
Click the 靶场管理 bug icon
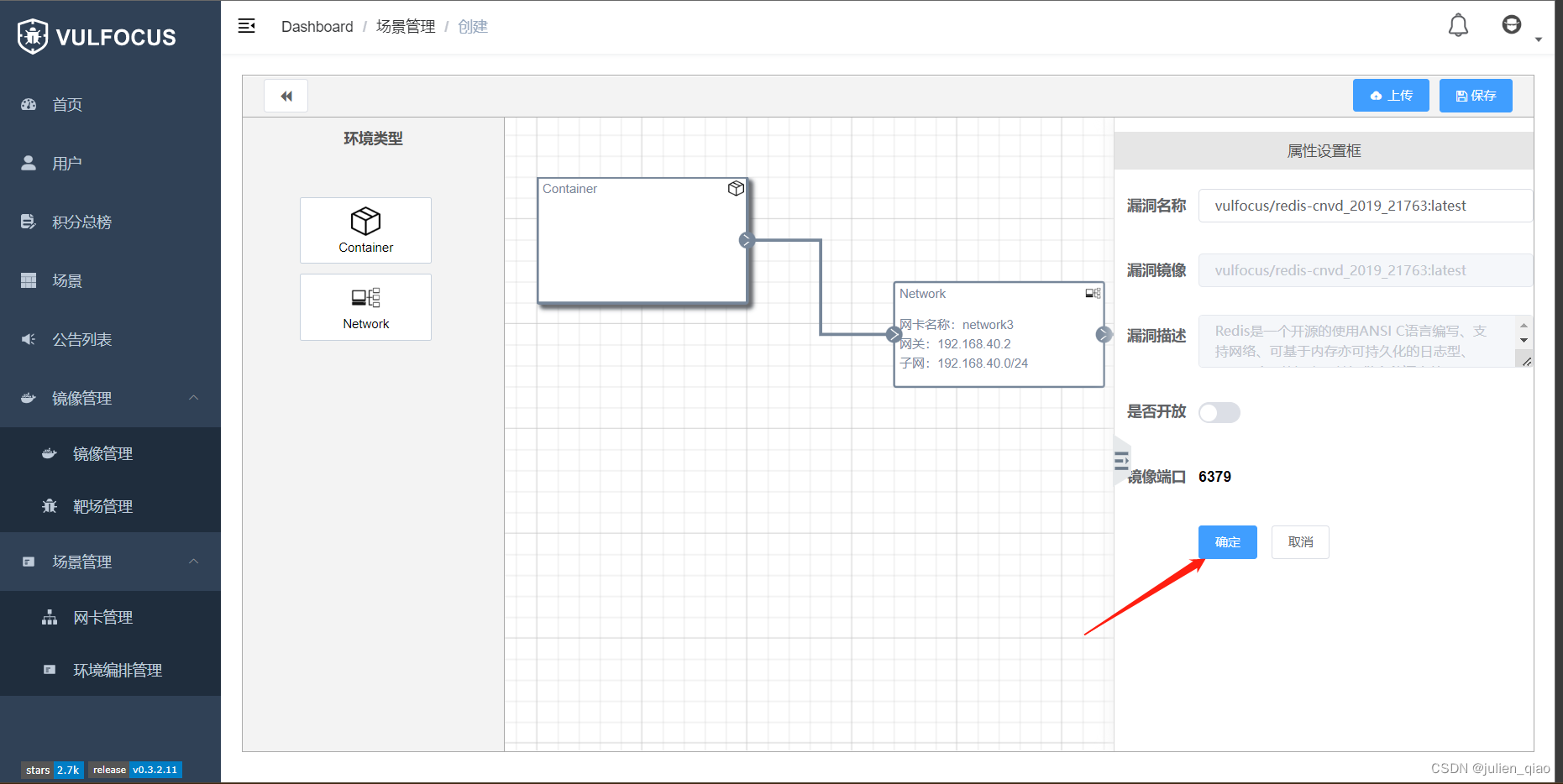[50, 506]
